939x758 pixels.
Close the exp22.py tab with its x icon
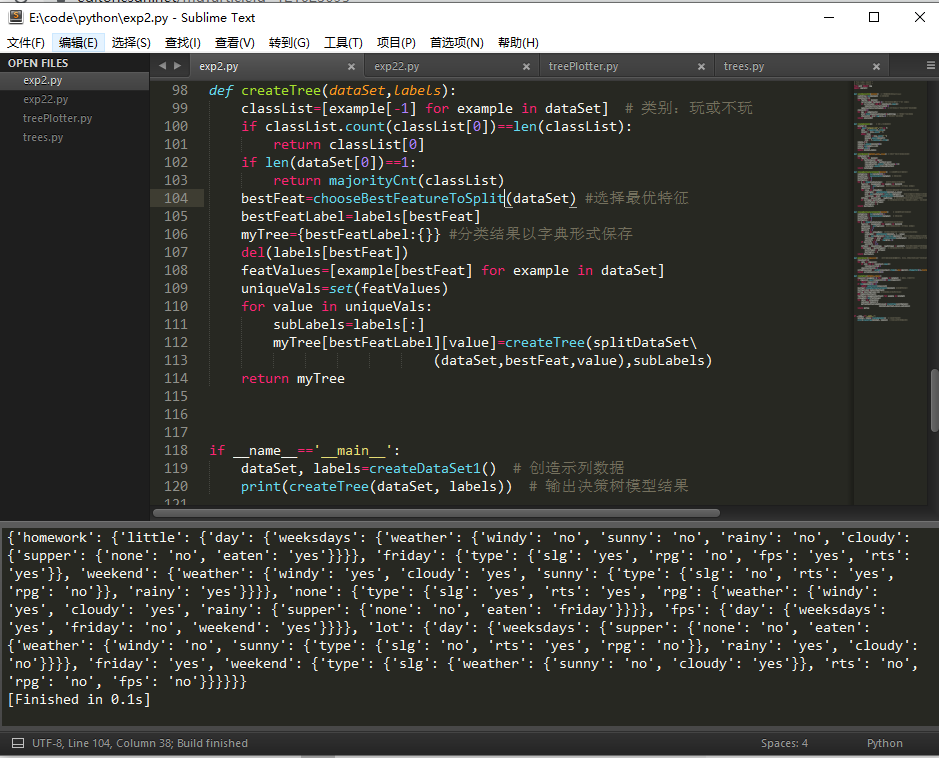coord(526,65)
